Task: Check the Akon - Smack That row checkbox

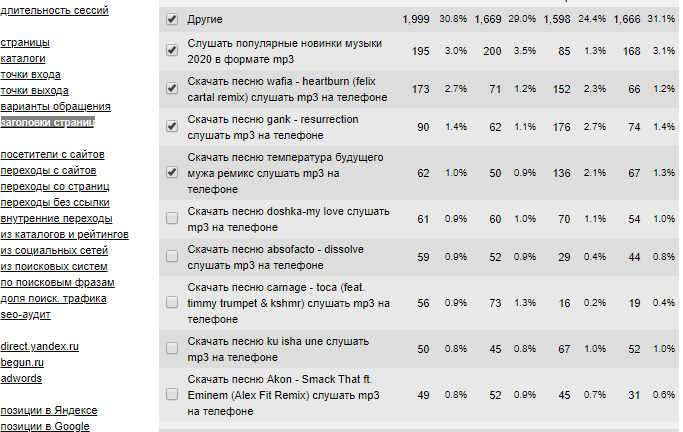Action: pyautogui.click(x=172, y=394)
